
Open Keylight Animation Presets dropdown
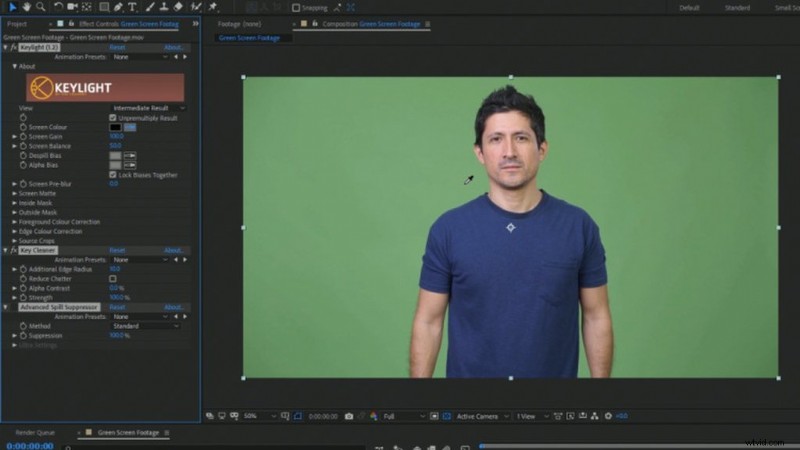tap(140, 57)
